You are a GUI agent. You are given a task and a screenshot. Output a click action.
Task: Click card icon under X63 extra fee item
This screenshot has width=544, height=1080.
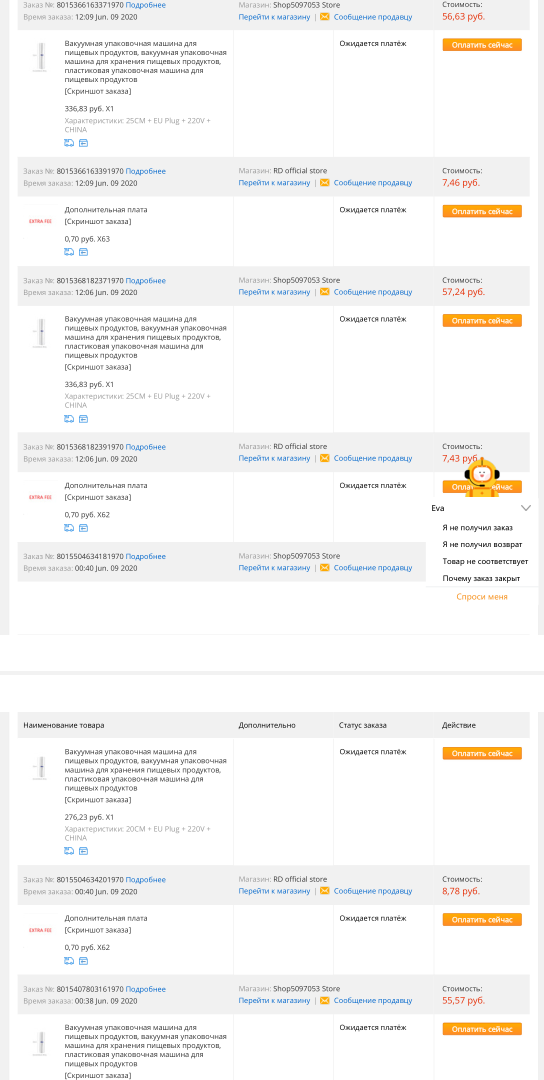pos(83,253)
